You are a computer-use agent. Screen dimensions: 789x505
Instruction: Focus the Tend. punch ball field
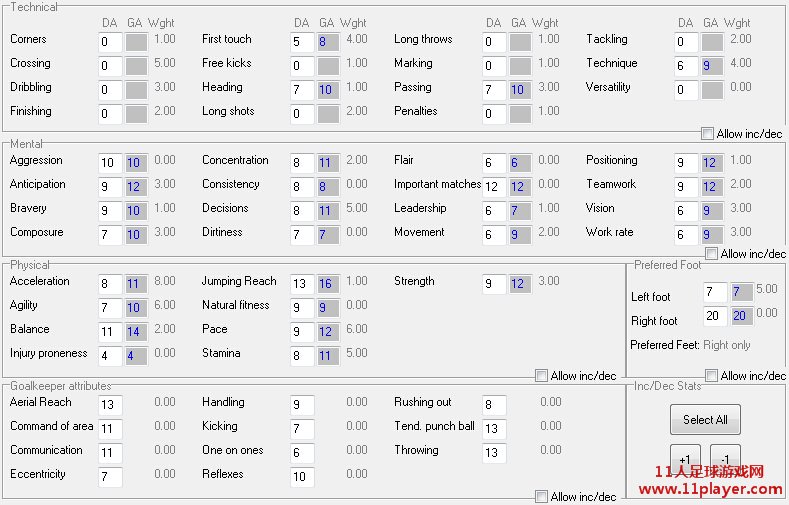coord(494,428)
